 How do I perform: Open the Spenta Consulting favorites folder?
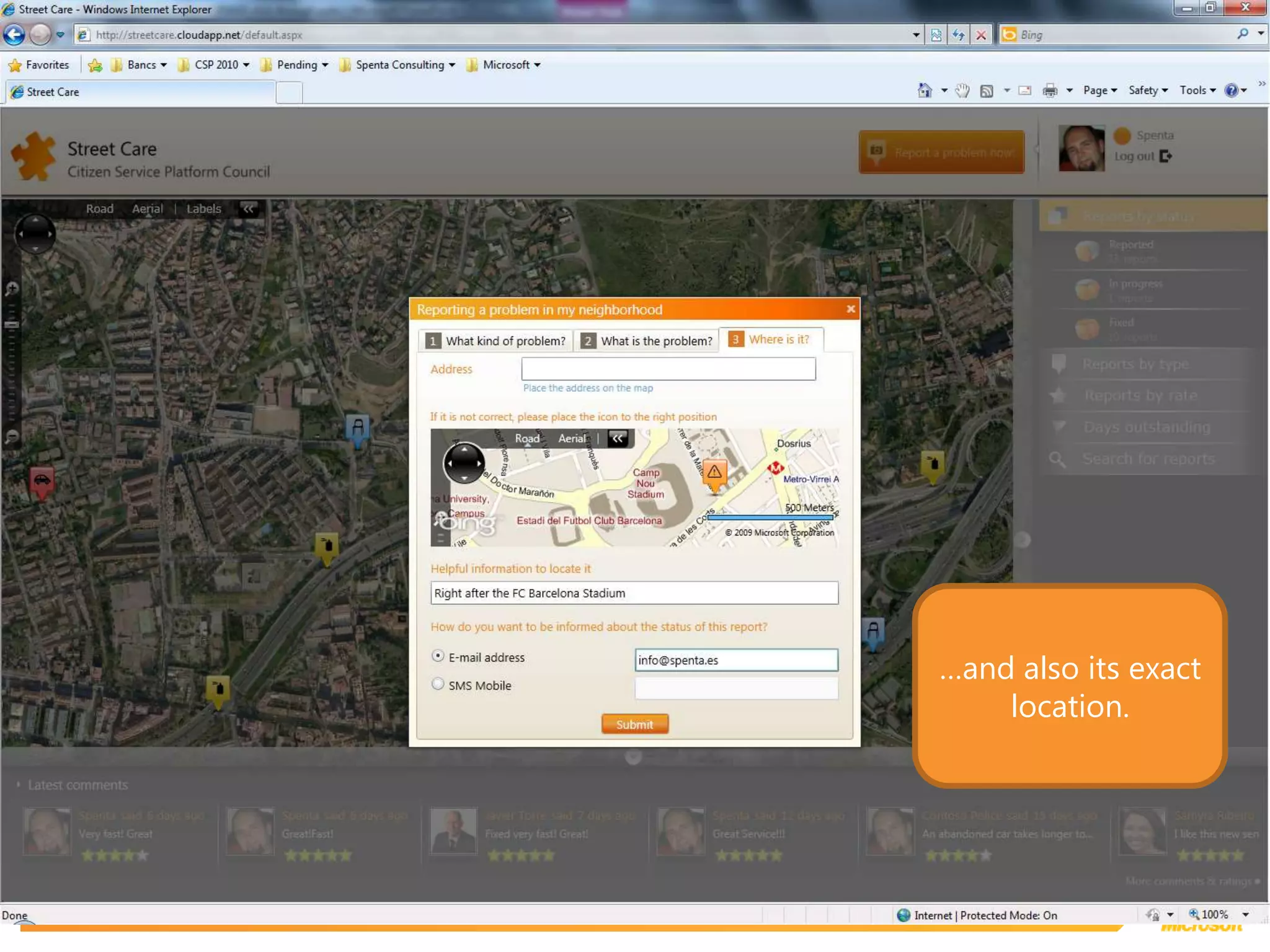click(x=397, y=65)
